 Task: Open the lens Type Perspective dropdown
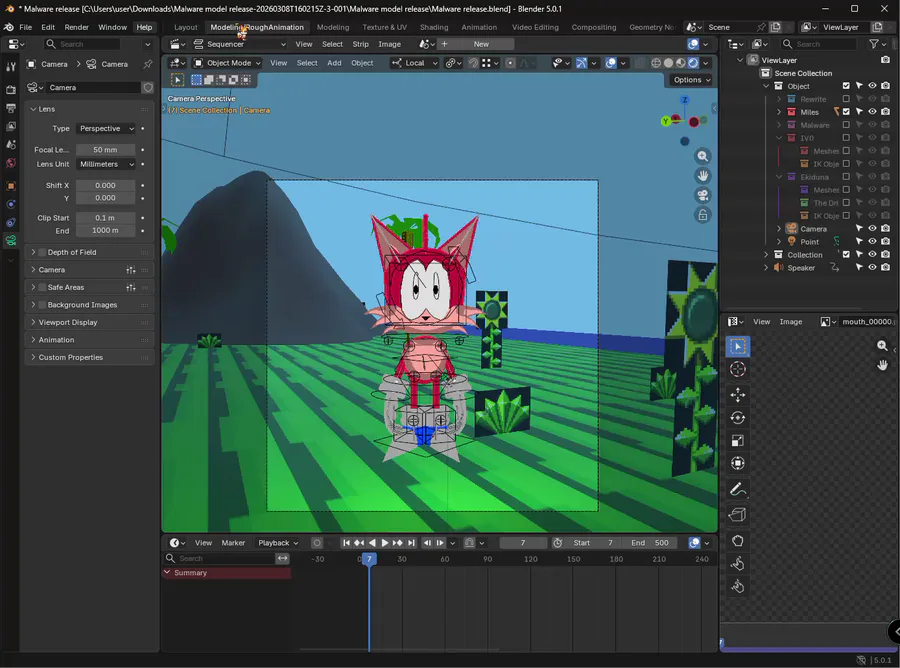(x=107, y=129)
